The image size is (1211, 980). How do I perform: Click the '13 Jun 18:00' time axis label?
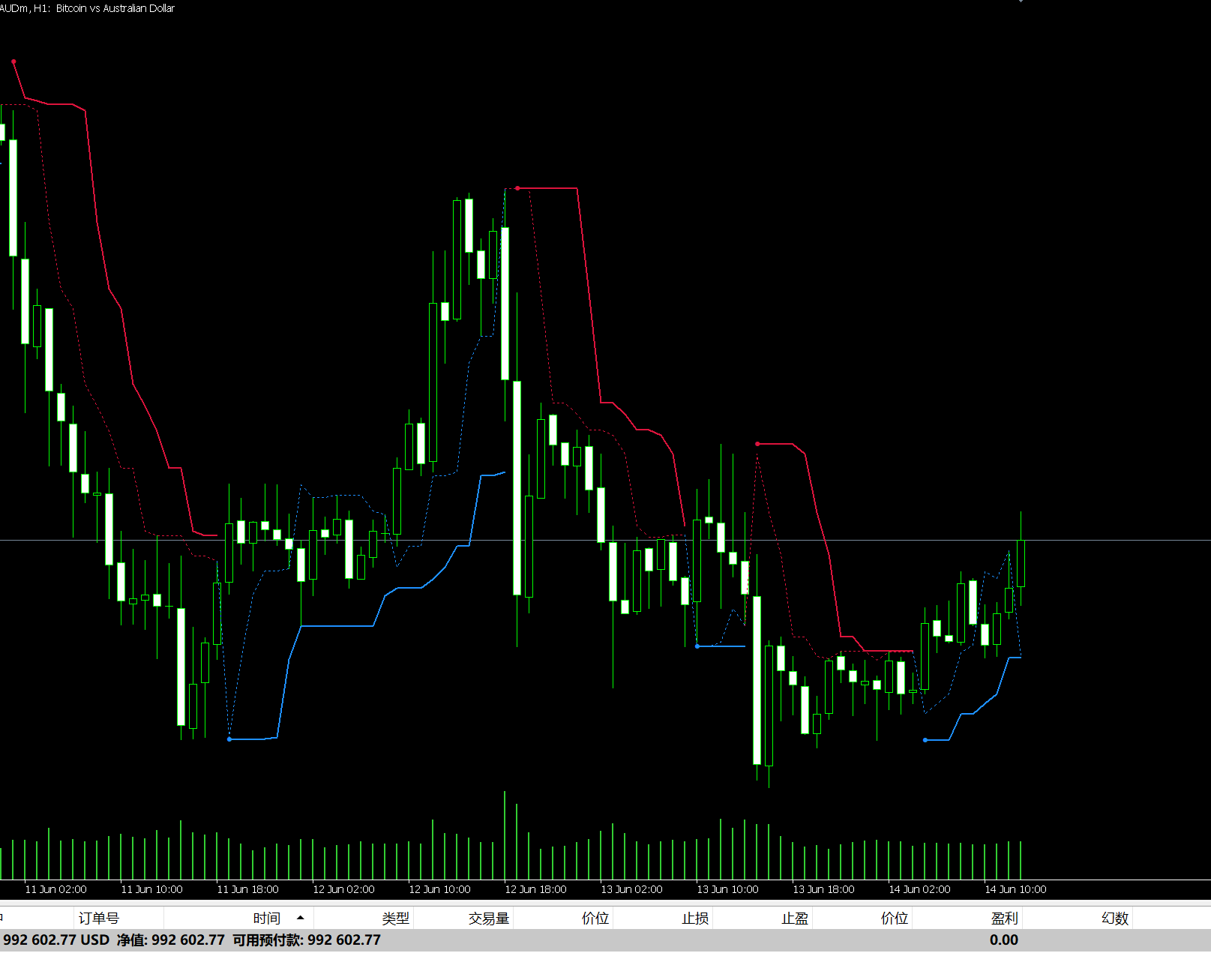(x=824, y=889)
